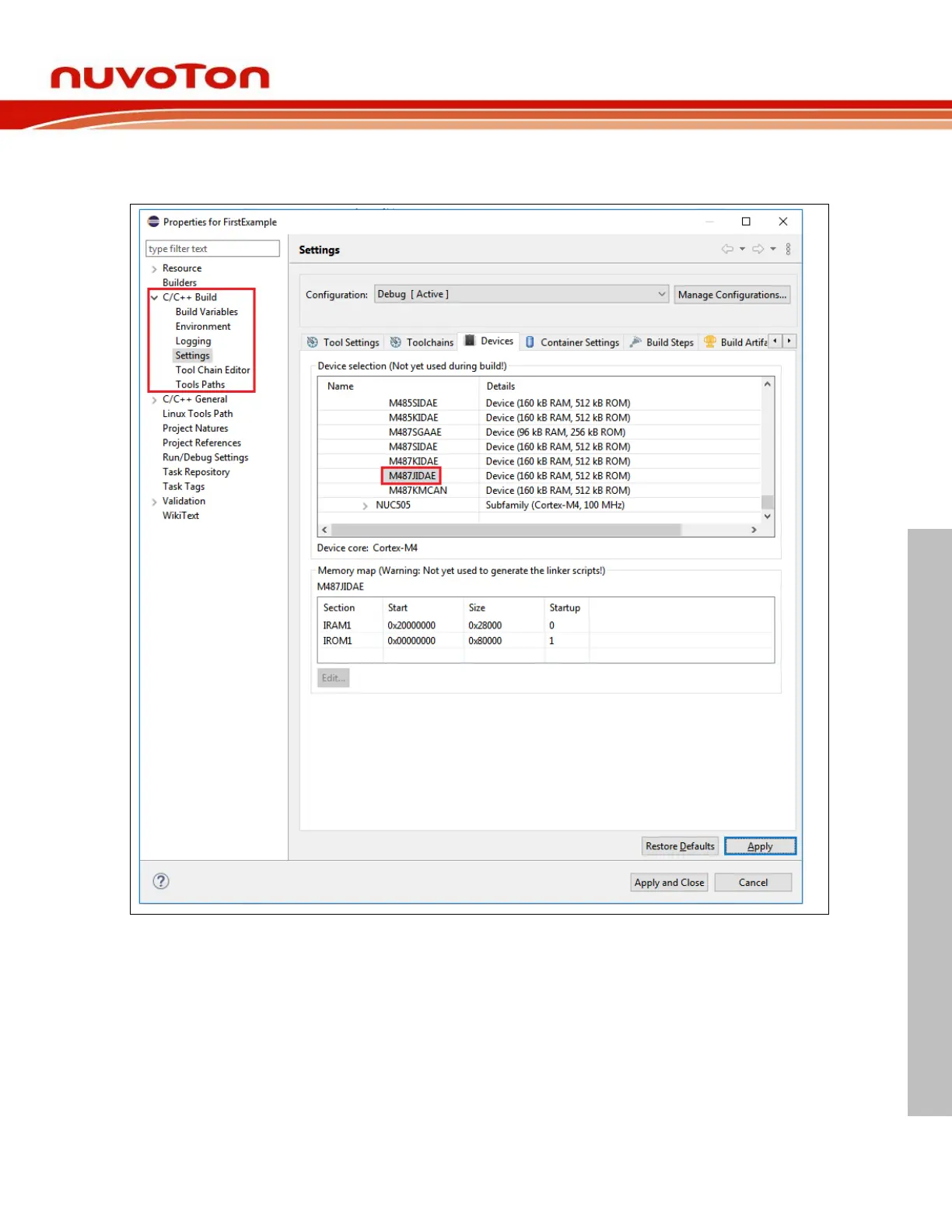Switch to the Build Steps tab
952x1232 pixels.
(662, 342)
